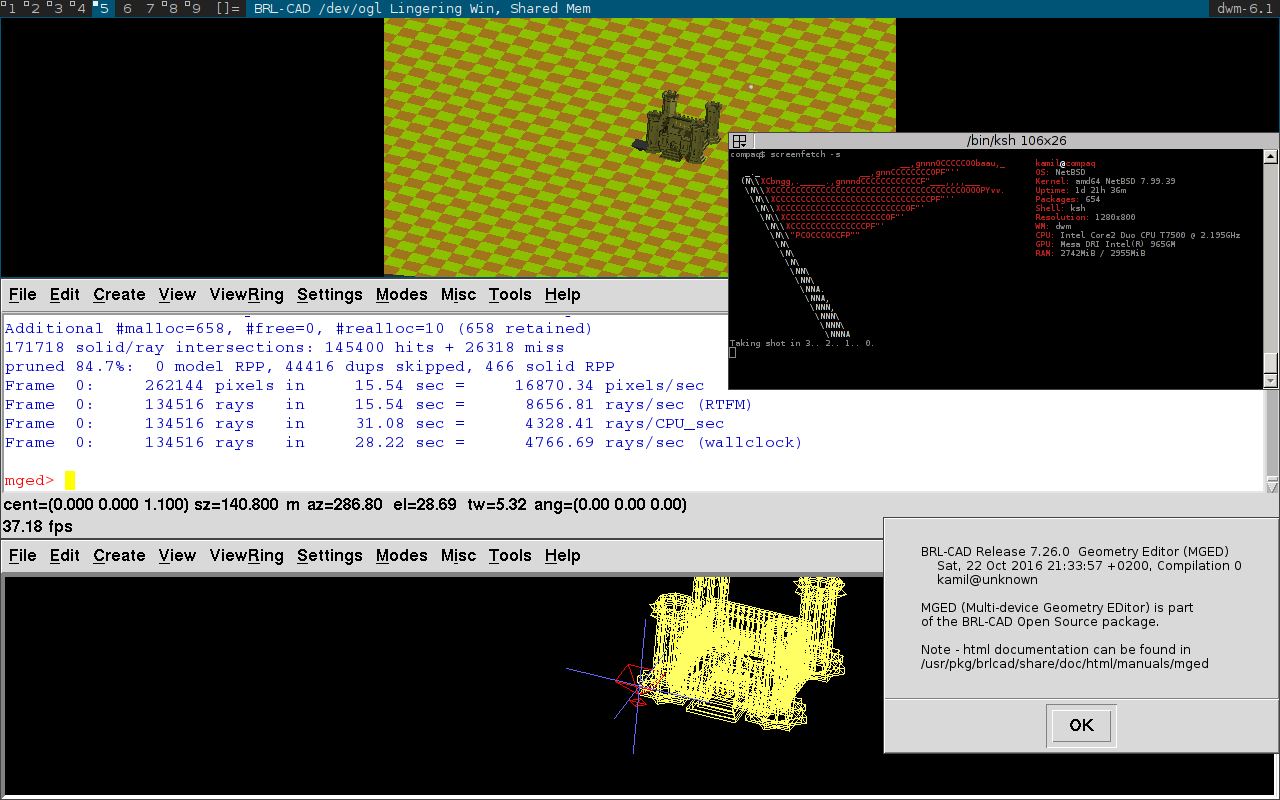
Task: Click the 'CPU: Intel Core2 Duo' line in terminal
Action: coord(1138,235)
